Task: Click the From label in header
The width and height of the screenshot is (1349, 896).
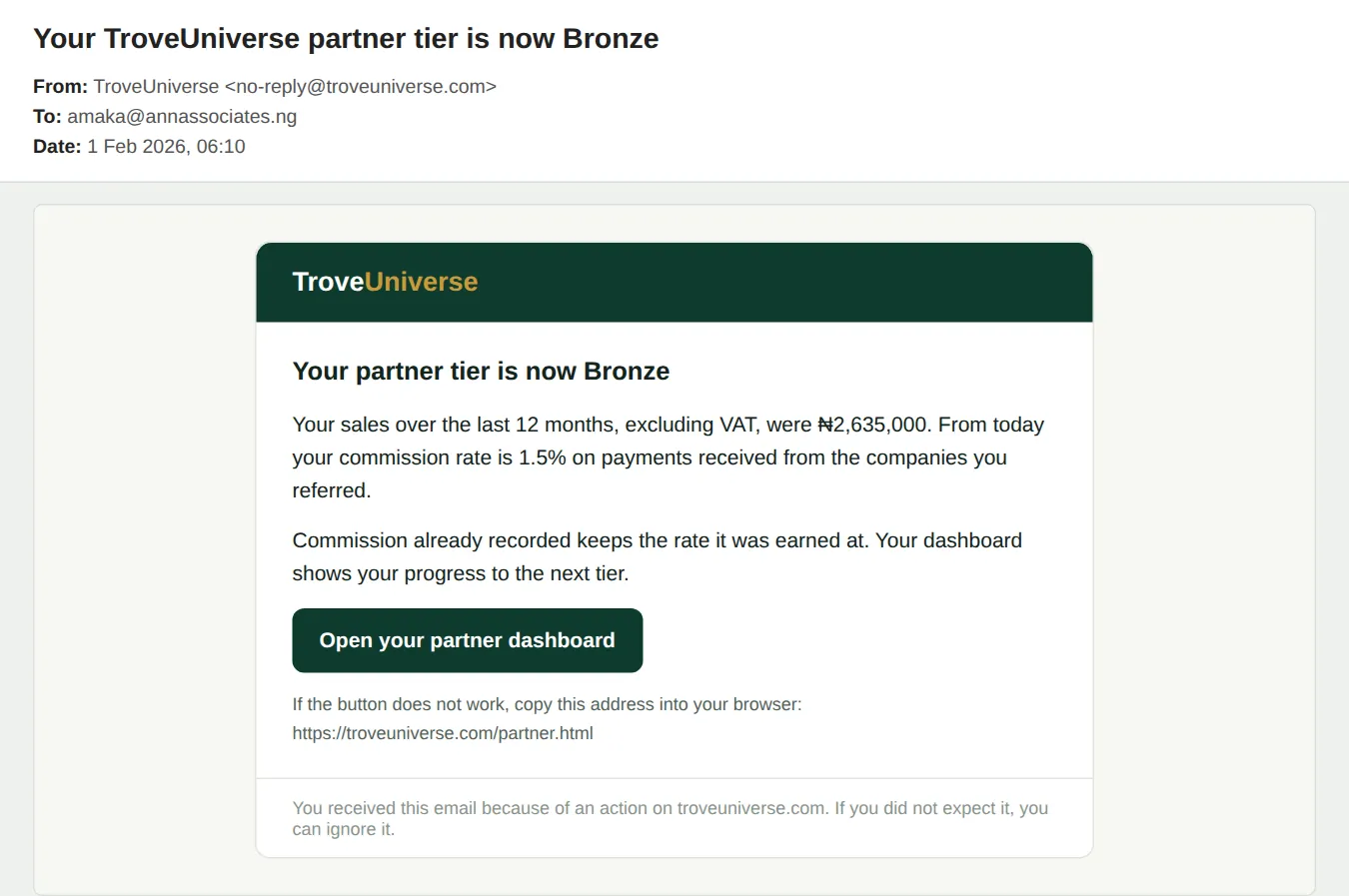Action: (x=60, y=87)
